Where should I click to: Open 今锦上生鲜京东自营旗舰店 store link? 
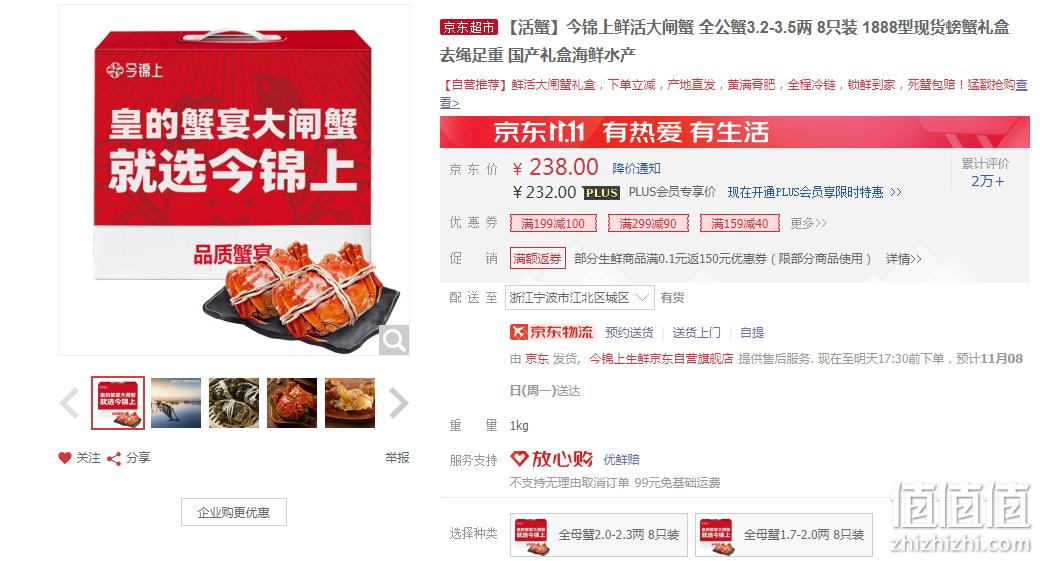tap(661, 359)
